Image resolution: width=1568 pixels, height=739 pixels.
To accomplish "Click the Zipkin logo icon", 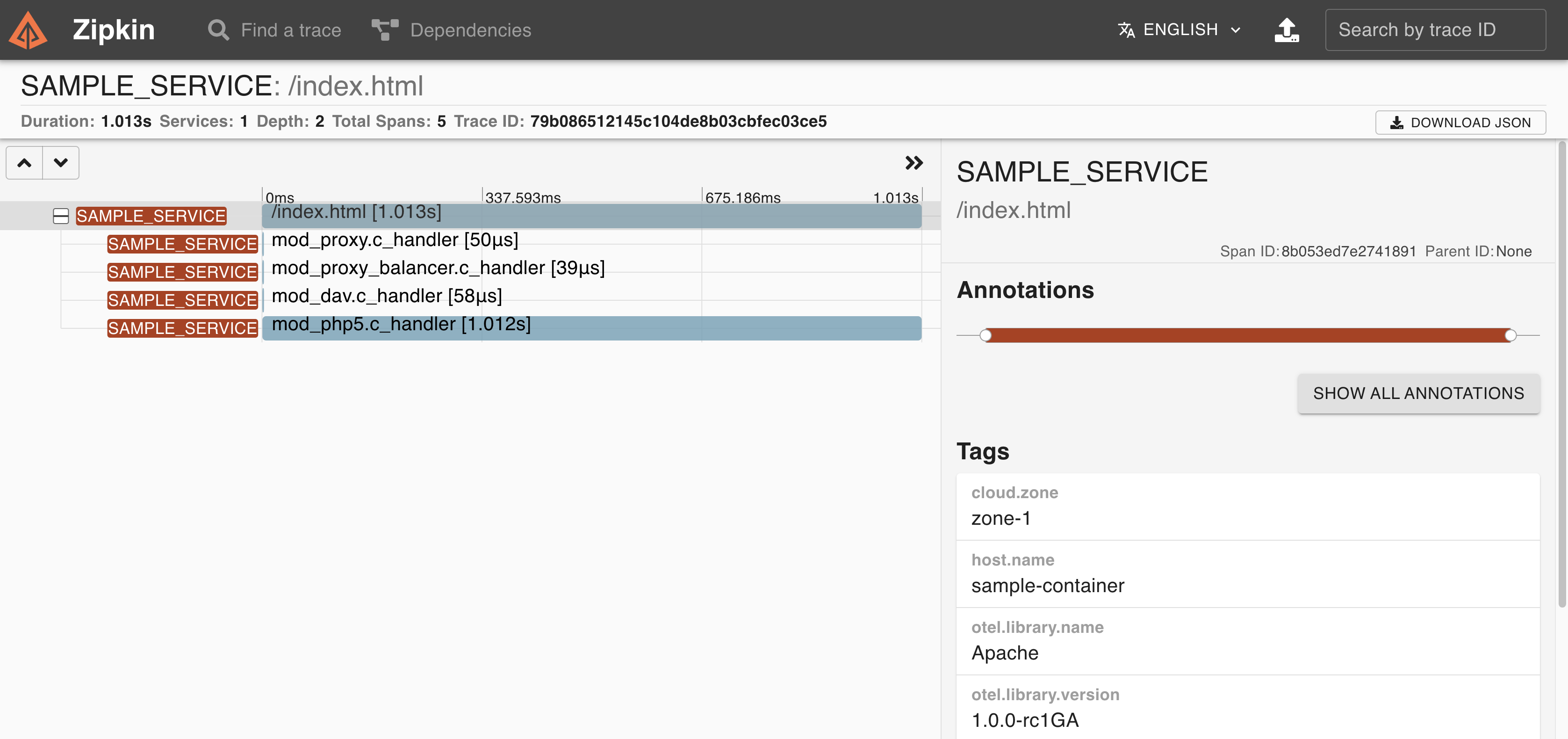I will pyautogui.click(x=28, y=30).
